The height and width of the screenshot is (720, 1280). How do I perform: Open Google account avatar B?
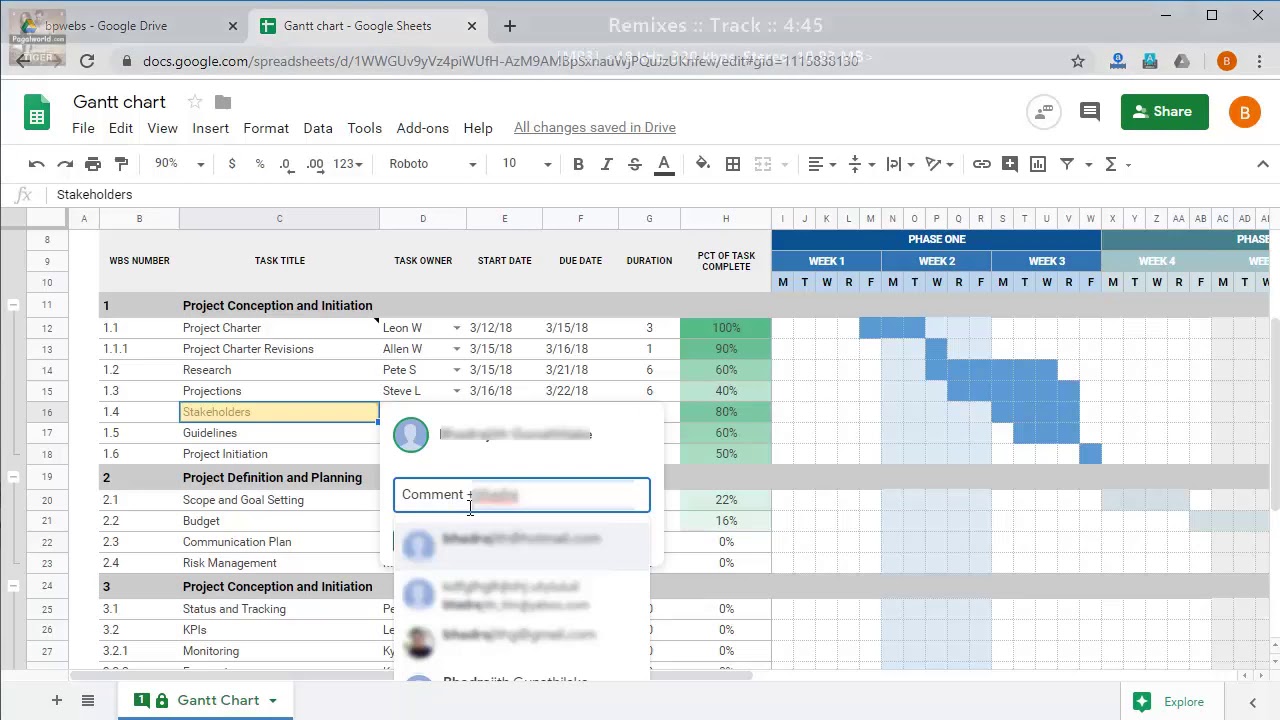(1244, 112)
